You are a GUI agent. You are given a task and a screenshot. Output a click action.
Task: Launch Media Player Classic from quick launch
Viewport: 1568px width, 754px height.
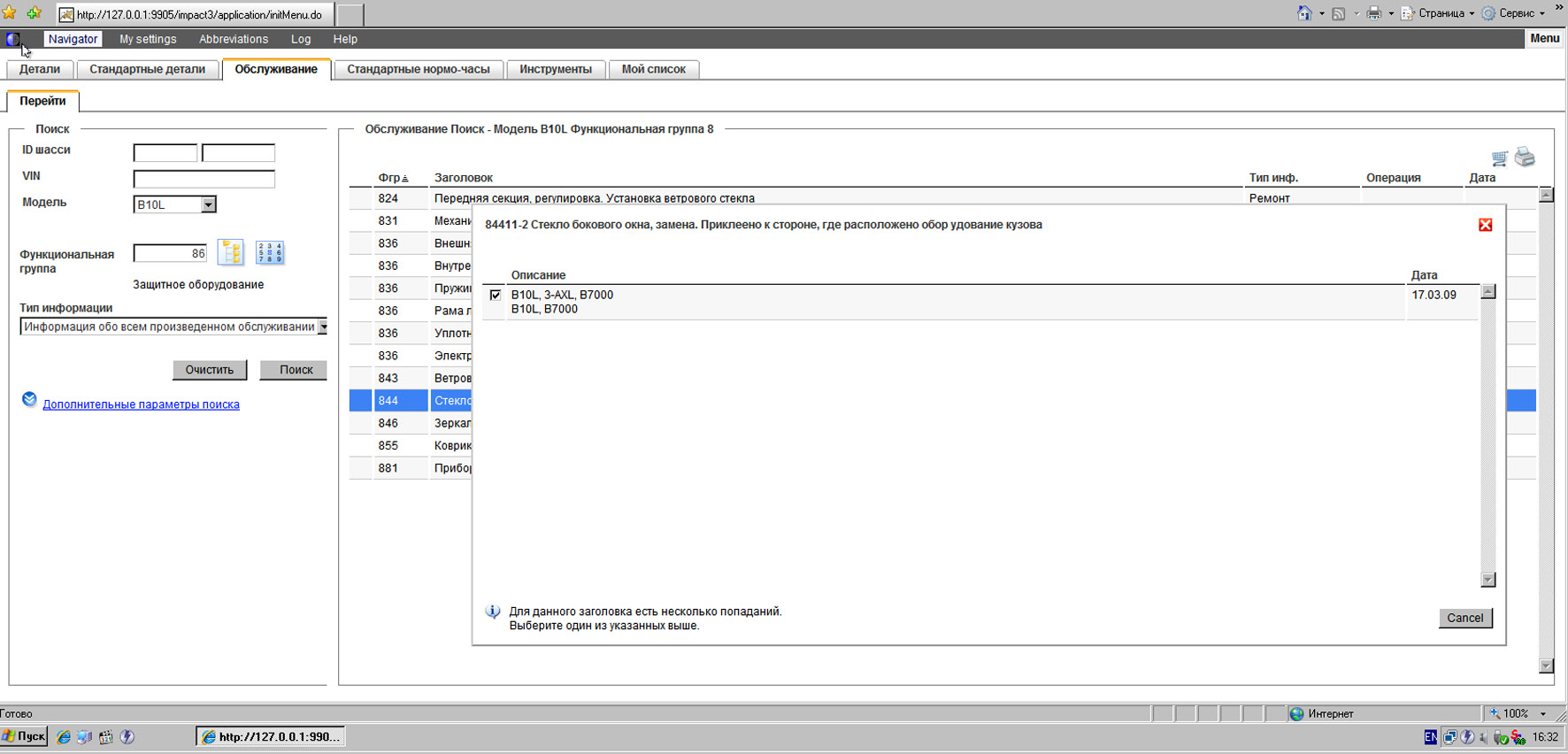coord(106,737)
